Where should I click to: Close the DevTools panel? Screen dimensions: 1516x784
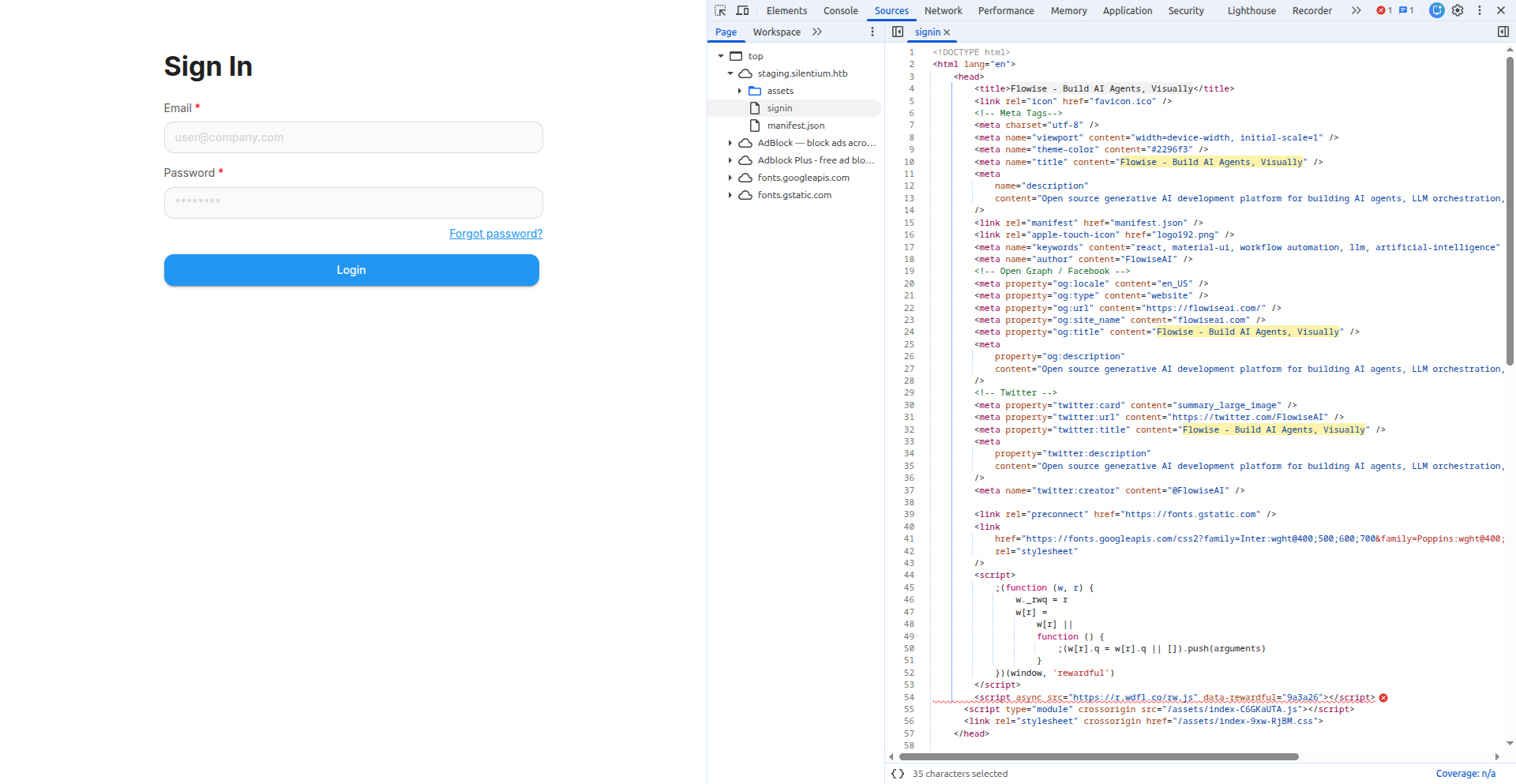click(1501, 10)
